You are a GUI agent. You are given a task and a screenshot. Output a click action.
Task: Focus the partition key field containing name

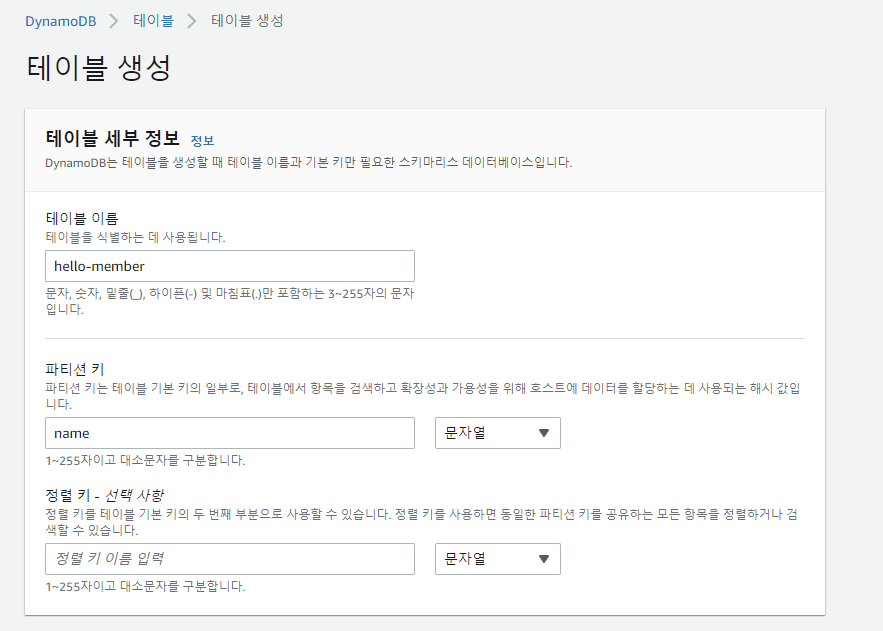click(230, 433)
